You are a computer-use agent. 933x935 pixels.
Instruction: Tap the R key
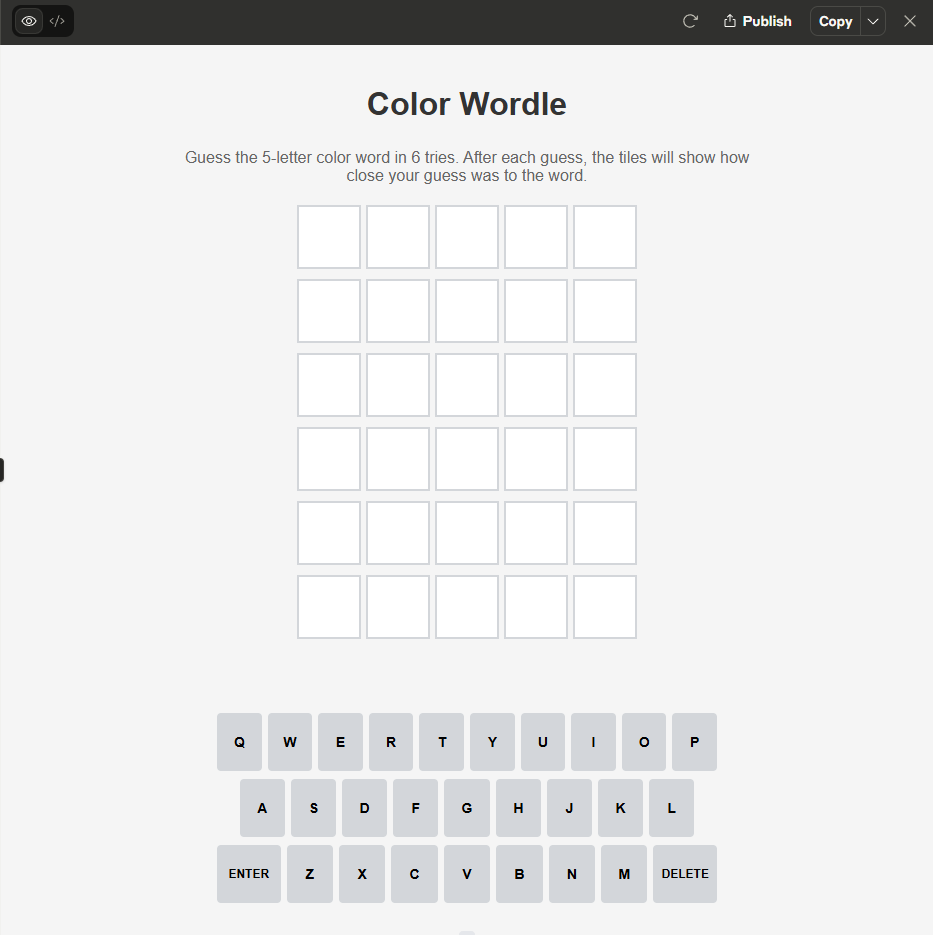coord(390,742)
